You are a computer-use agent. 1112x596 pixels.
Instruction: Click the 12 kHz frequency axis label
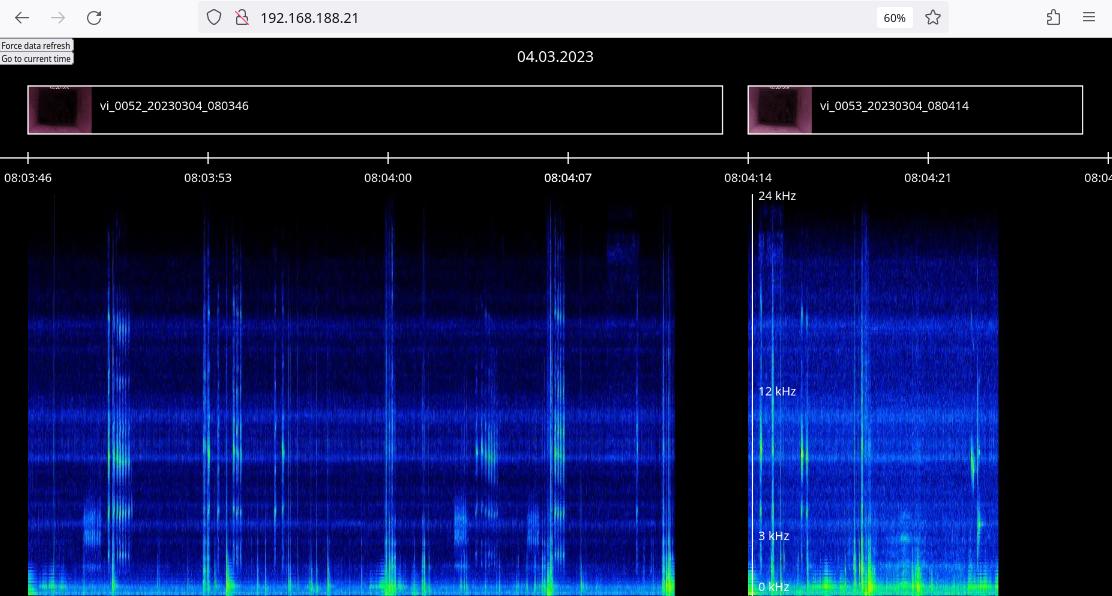click(x=777, y=391)
